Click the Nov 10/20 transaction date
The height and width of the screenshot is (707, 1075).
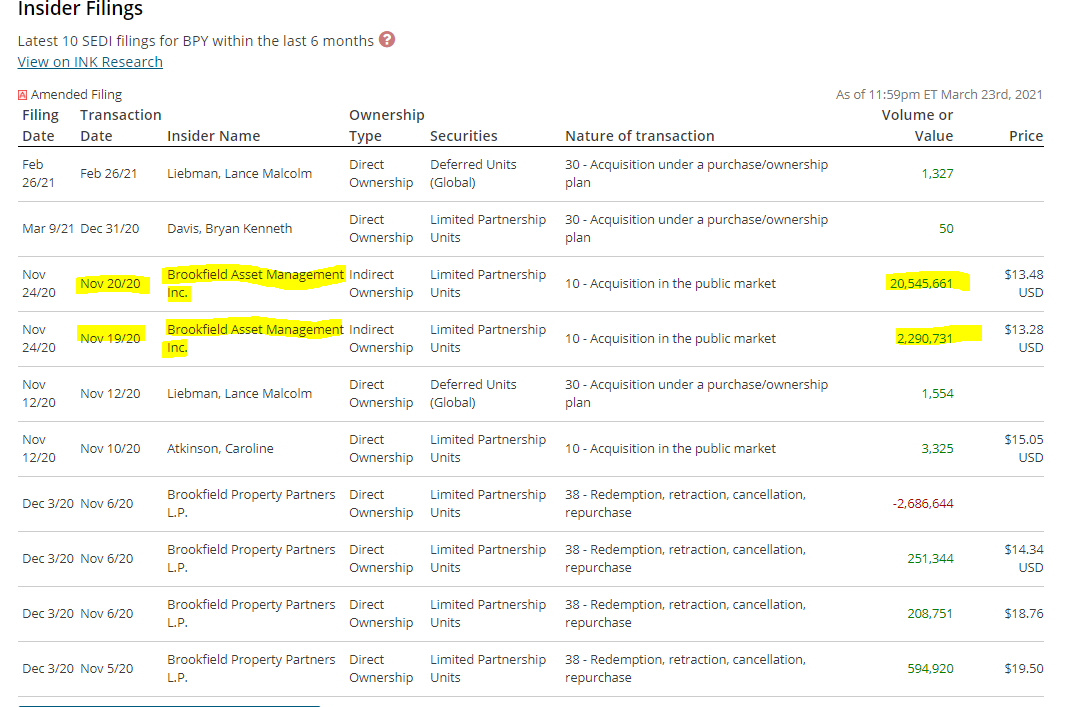click(x=110, y=448)
